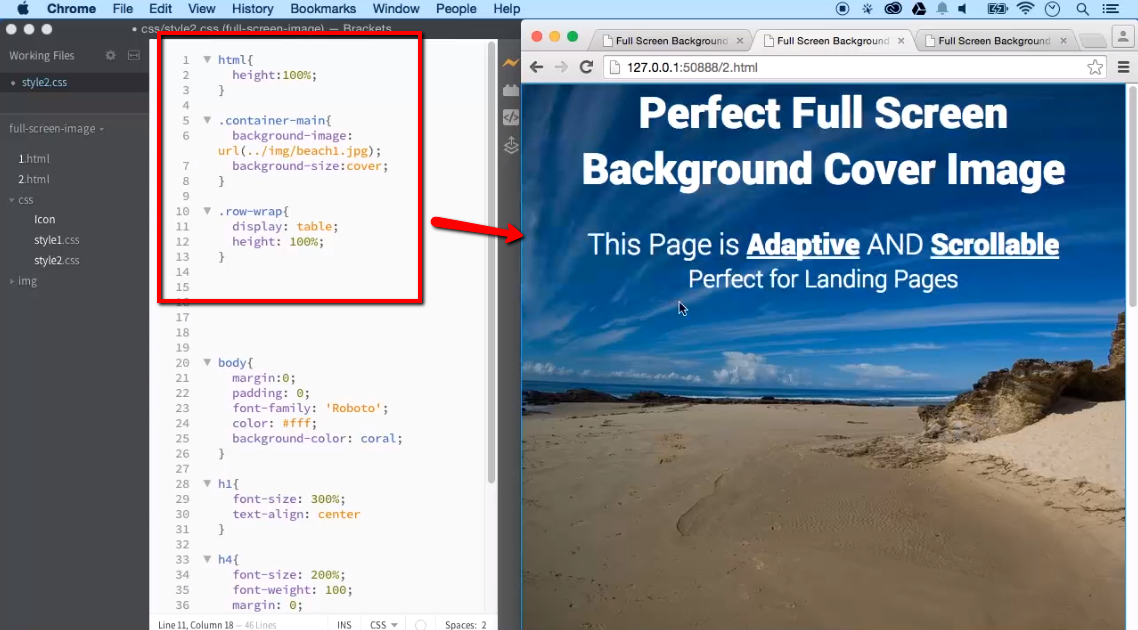Open the Chrome hamburger menu
The height and width of the screenshot is (630, 1138).
(x=1123, y=68)
